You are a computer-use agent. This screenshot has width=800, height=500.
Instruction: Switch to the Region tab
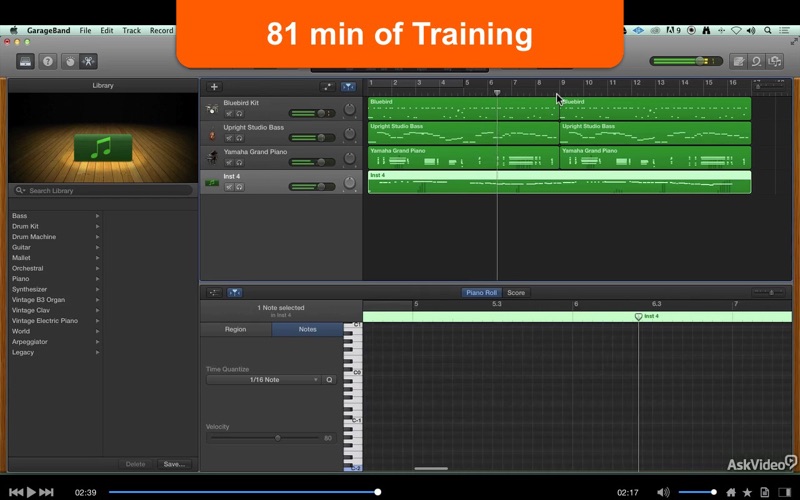click(x=236, y=329)
